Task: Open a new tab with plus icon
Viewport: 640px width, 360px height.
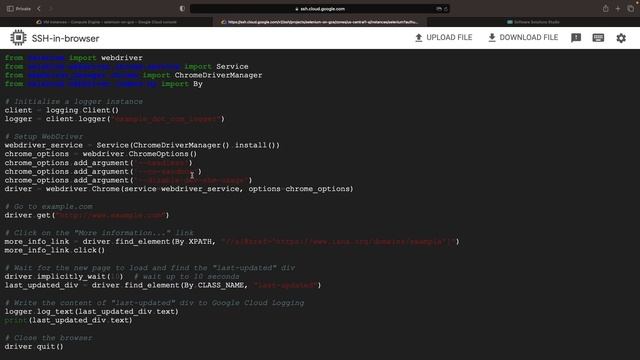Action: point(618,9)
